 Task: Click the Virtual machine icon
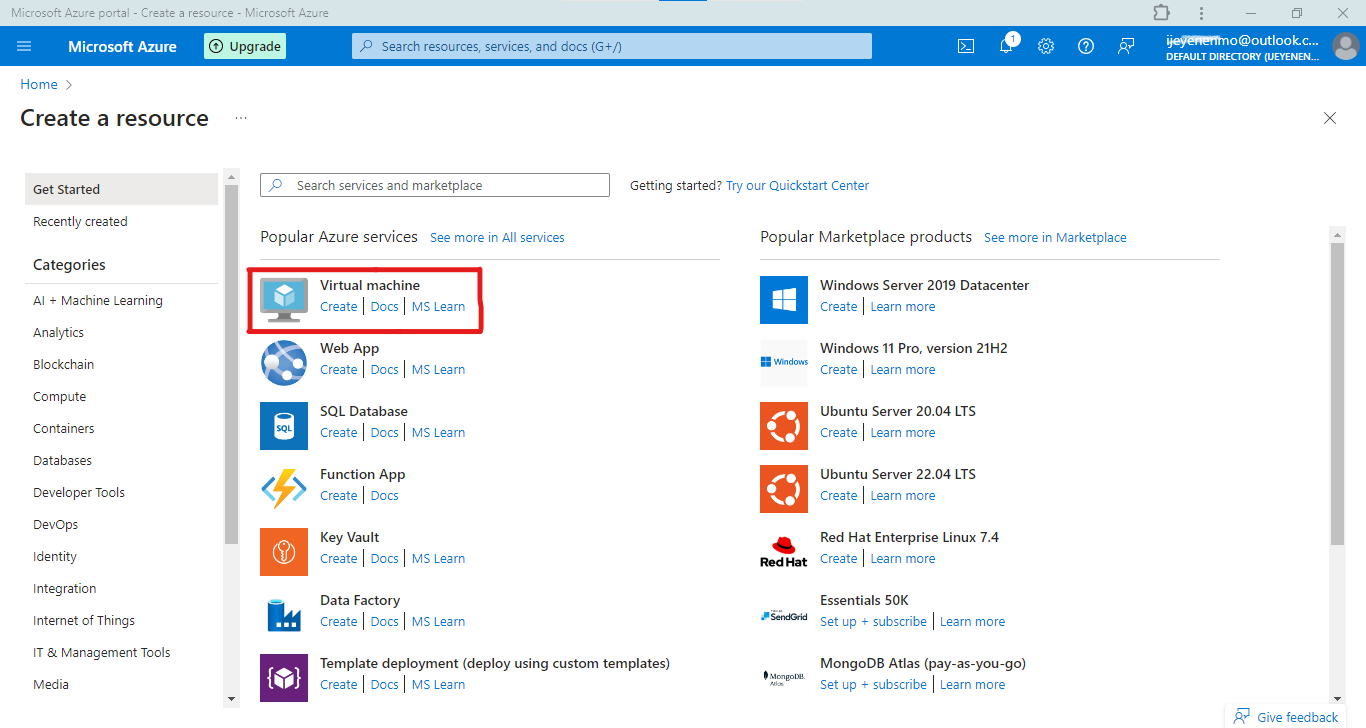[x=284, y=299]
